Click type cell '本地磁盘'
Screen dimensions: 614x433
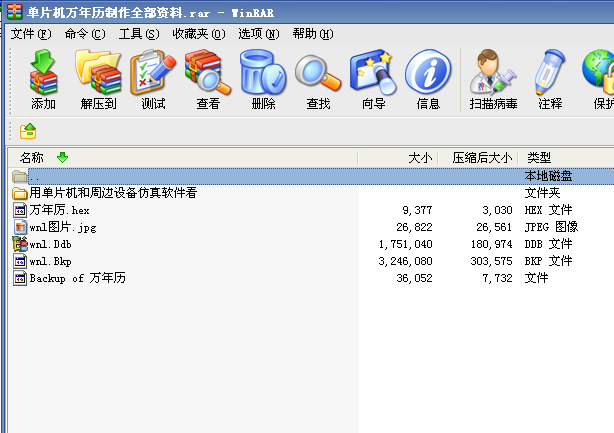pos(548,176)
